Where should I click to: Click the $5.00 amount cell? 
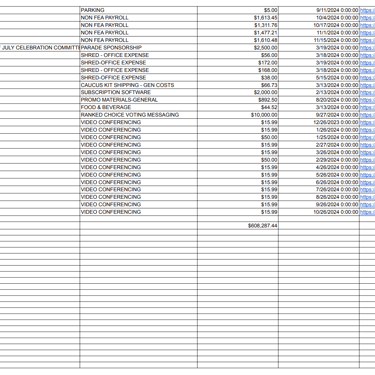tap(238, 10)
